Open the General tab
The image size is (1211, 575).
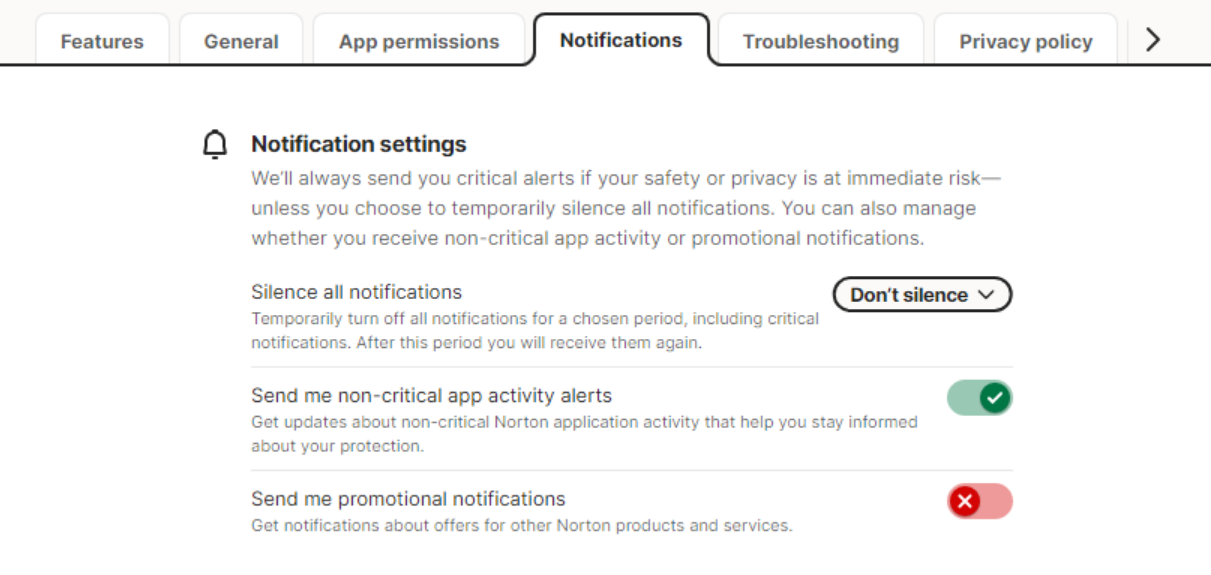point(241,42)
